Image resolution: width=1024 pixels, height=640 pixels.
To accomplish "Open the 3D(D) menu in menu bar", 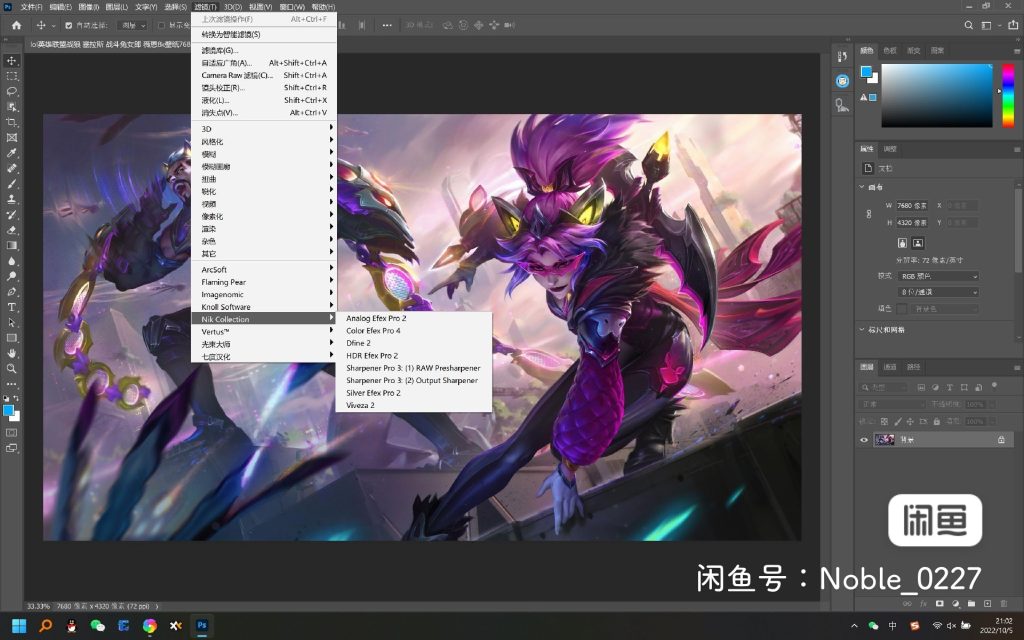I will point(233,7).
